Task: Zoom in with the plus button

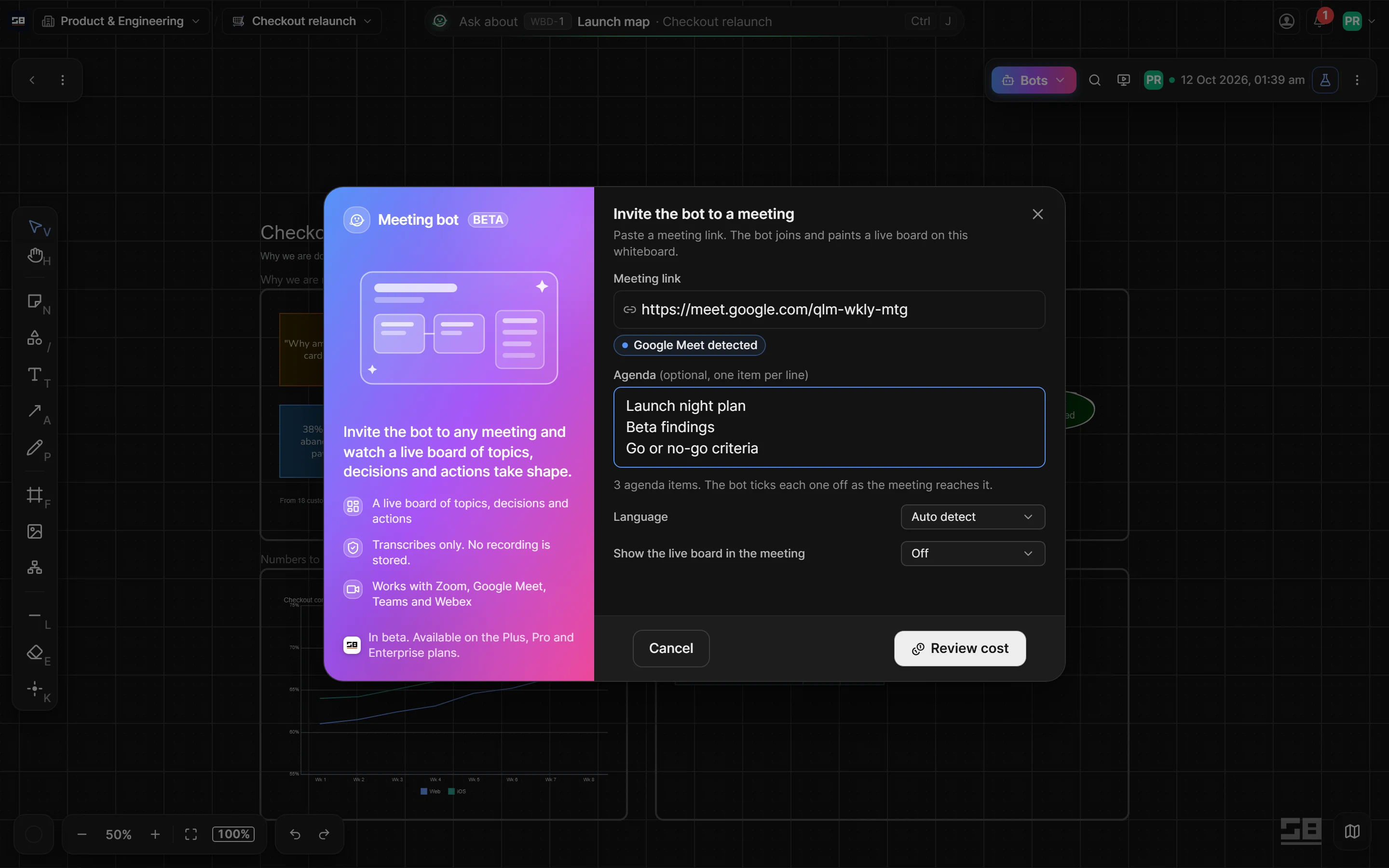Action: pos(155,834)
